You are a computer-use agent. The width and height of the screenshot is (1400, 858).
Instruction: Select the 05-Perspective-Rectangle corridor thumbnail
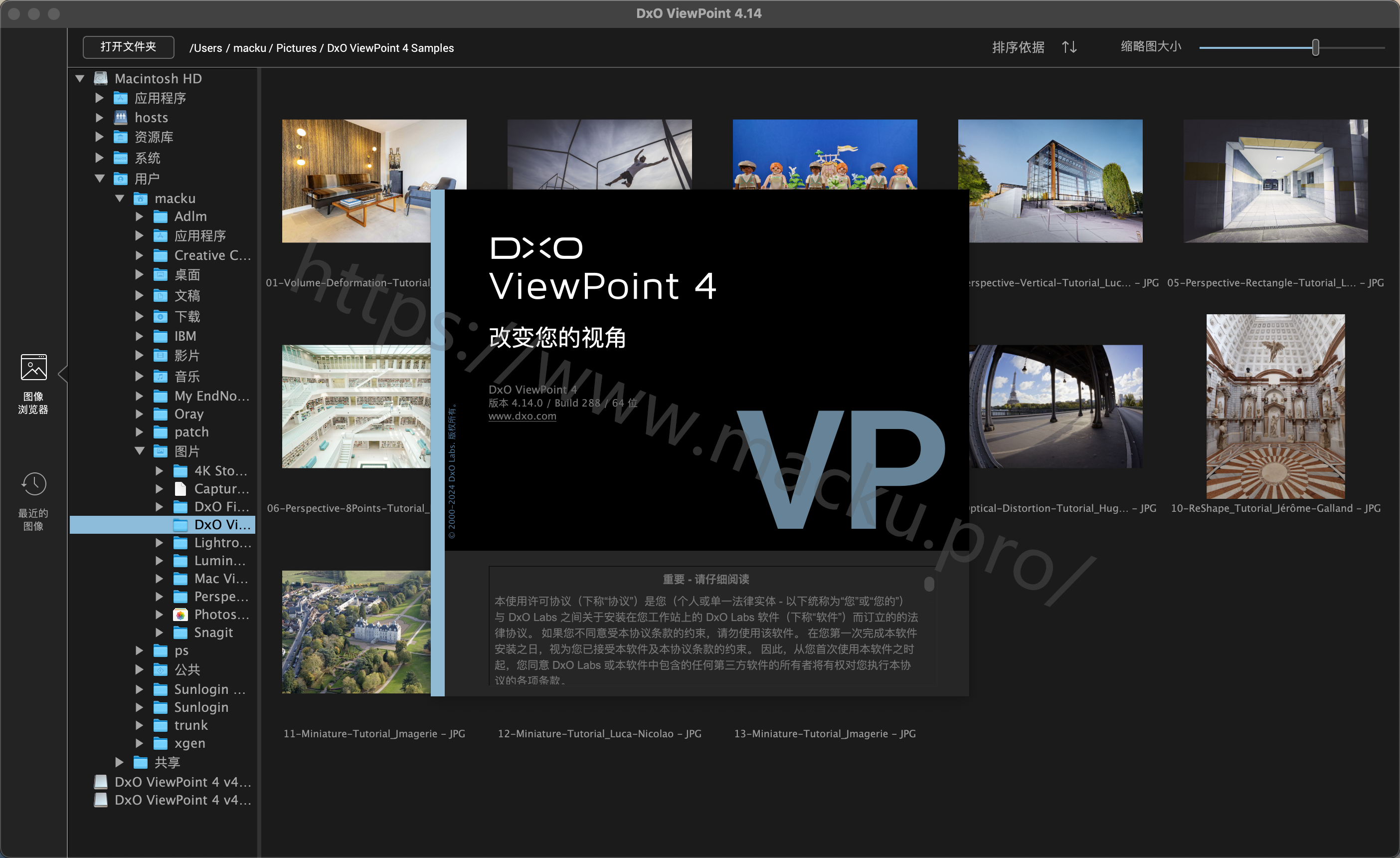(x=1275, y=181)
